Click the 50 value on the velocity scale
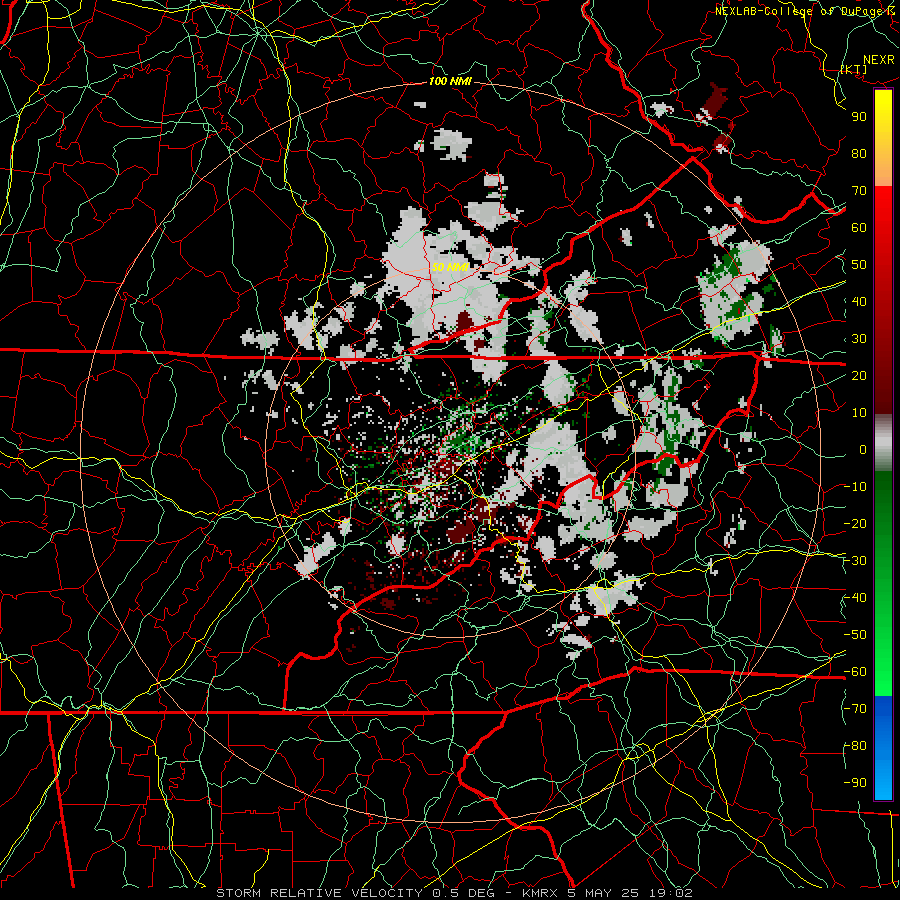Viewport: 900px width, 900px height. (859, 265)
